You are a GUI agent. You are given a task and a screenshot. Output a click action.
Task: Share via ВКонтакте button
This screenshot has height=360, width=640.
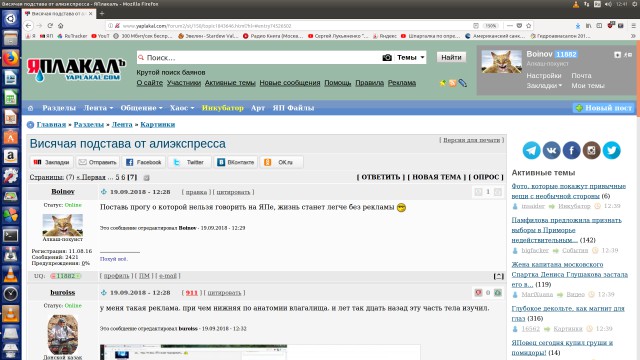[x=236, y=162]
